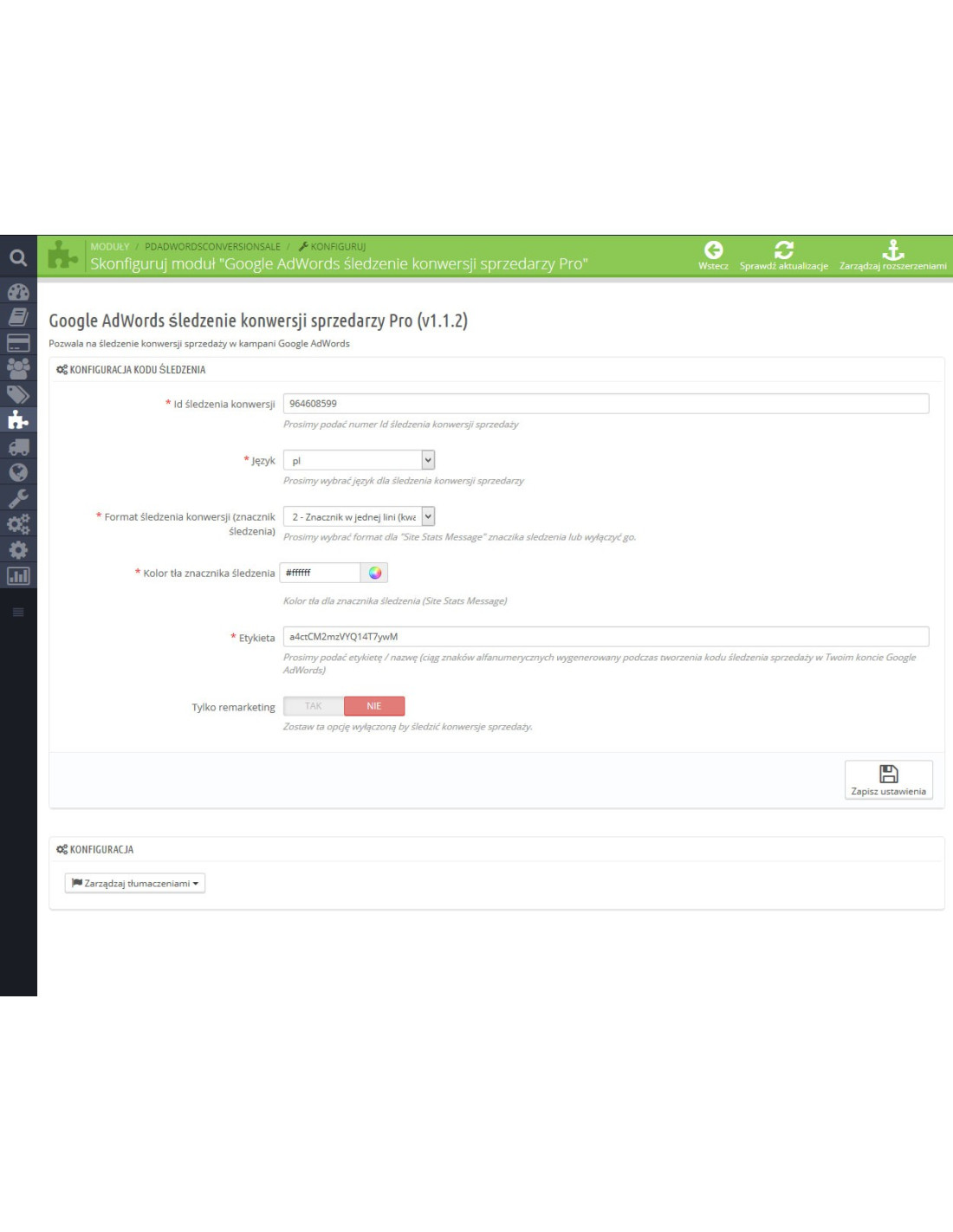Open the Shipping truck icon in sidebar
Image resolution: width=953 pixels, height=1232 pixels.
point(18,447)
